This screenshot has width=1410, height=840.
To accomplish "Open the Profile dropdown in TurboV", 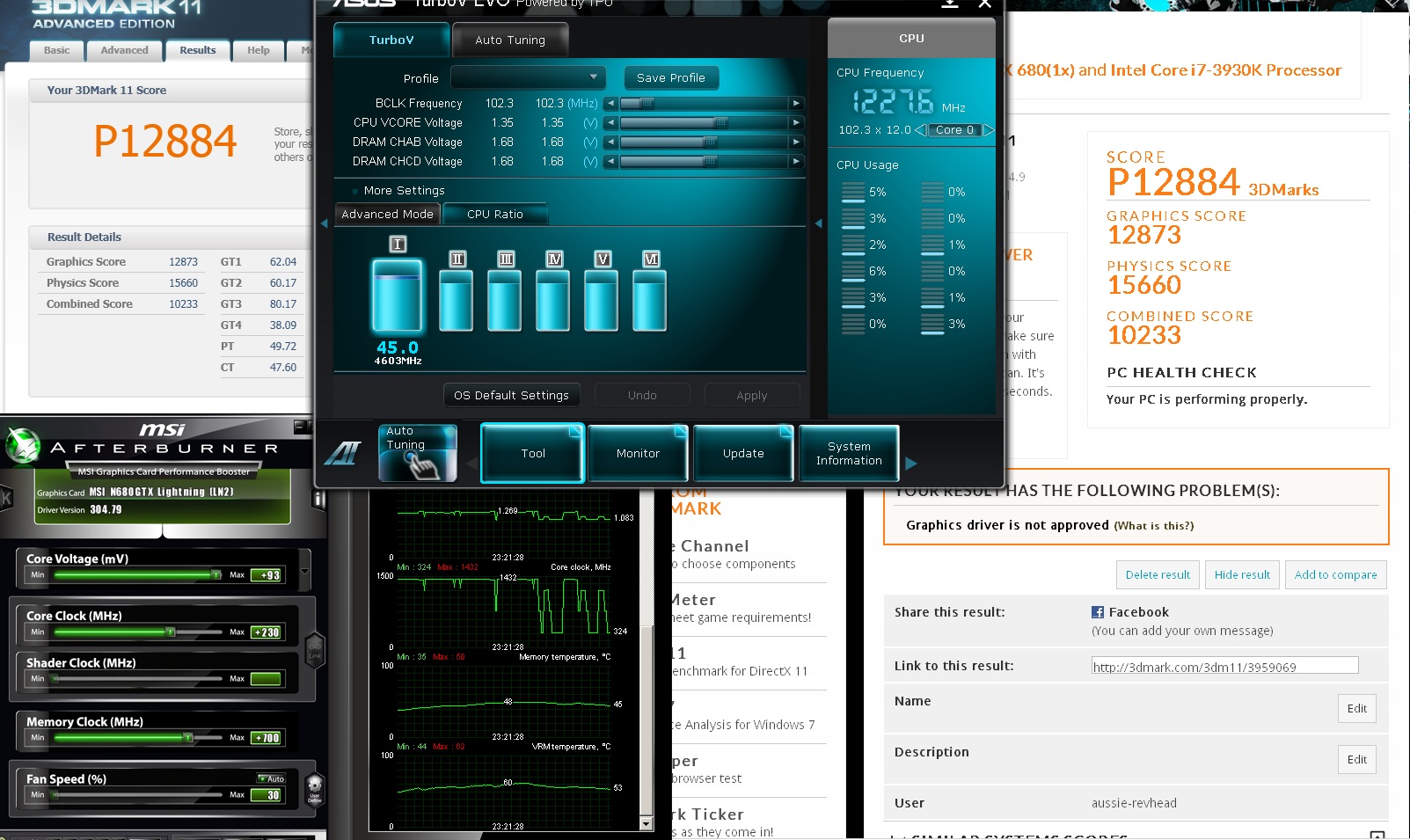I will click(x=529, y=77).
